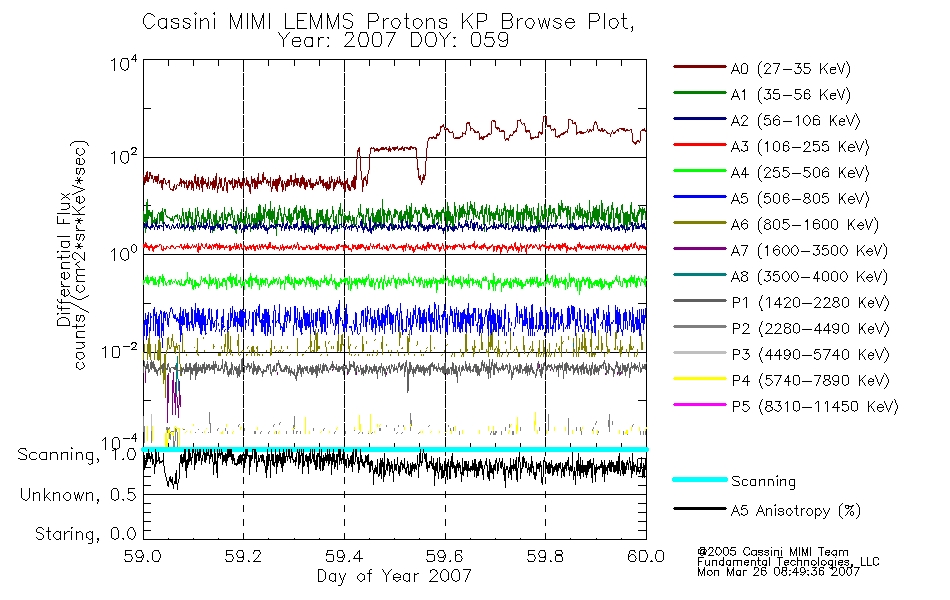
Task: Click the A5 (506-805 KeV) legend label
Action: click(800, 199)
